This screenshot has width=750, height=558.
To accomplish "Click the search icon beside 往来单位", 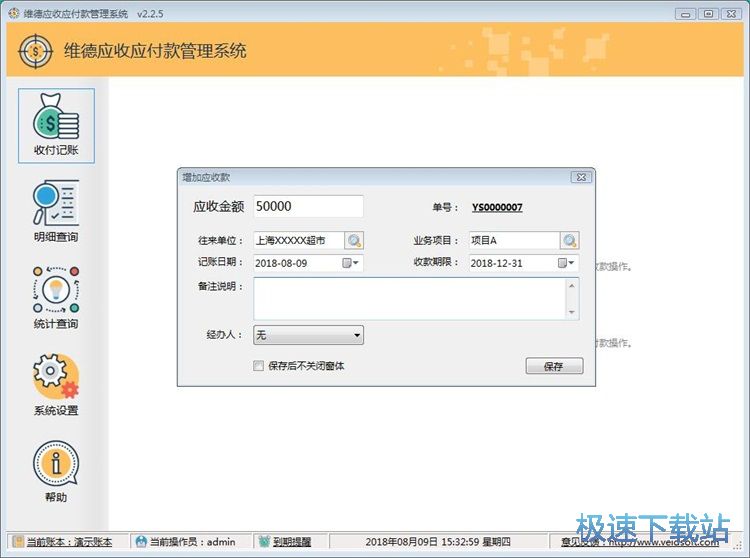I will pos(354,241).
